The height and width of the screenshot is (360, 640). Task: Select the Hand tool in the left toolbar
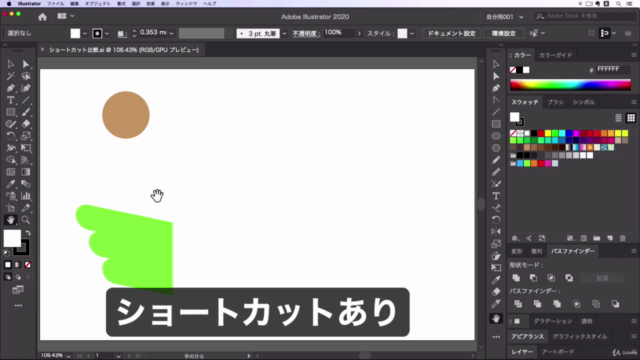[x=11, y=220]
